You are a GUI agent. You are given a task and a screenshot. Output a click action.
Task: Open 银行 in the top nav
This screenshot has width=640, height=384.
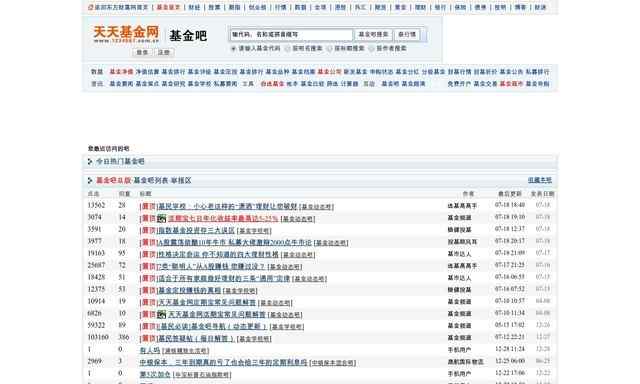[440, 7]
